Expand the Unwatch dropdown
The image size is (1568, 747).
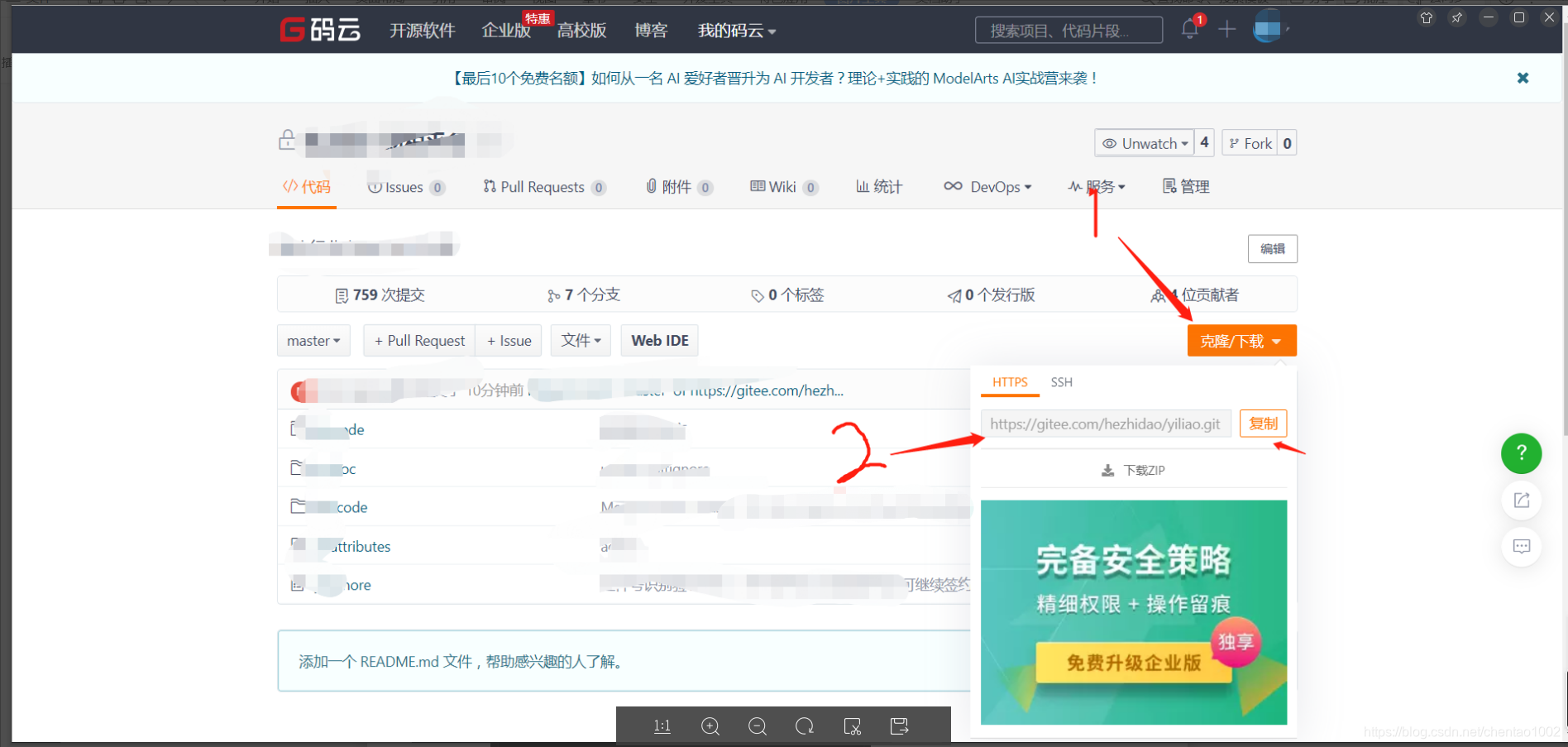tap(1145, 143)
